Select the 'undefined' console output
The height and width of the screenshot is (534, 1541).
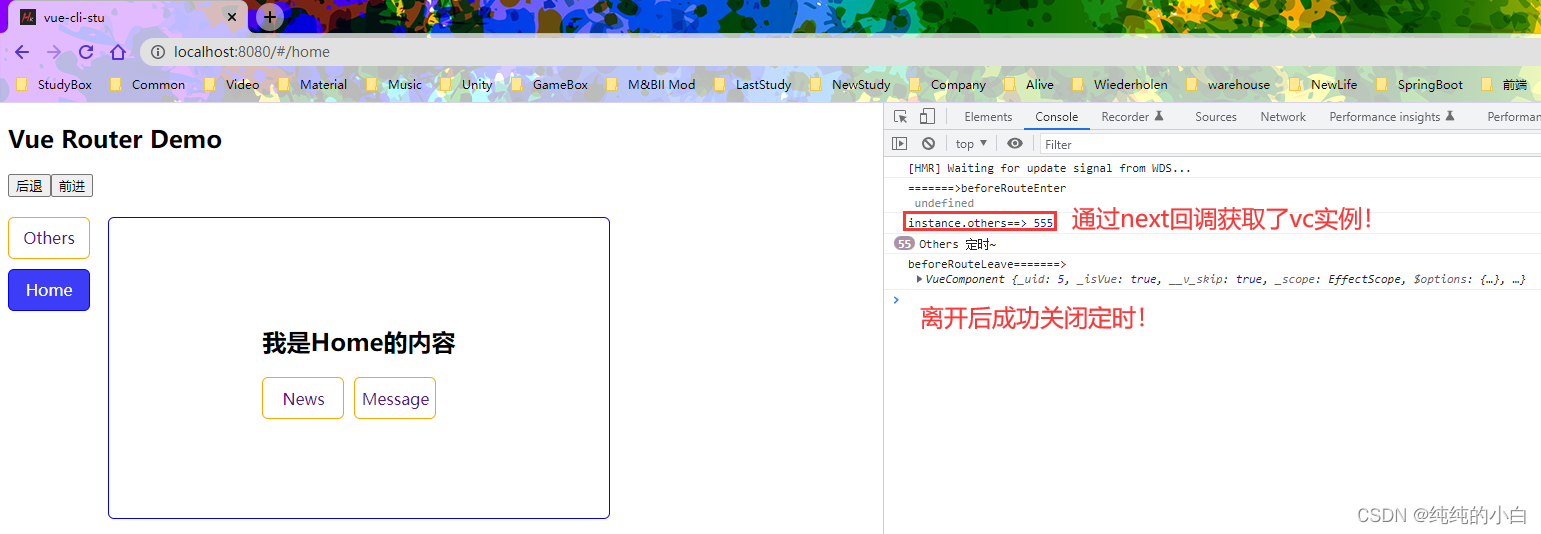[x=944, y=203]
